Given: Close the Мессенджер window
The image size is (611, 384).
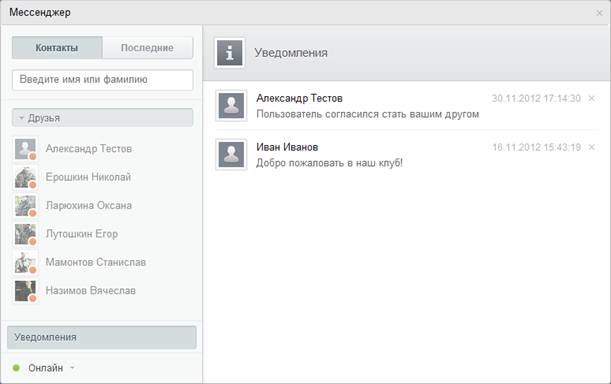Looking at the screenshot, I should tap(599, 13).
